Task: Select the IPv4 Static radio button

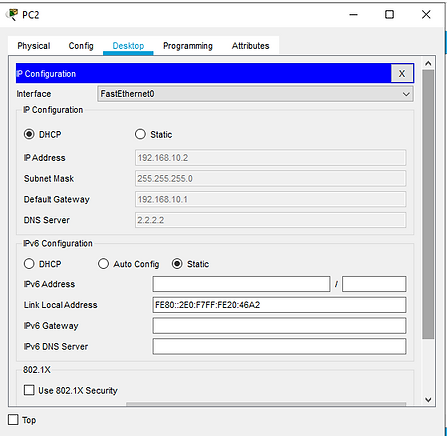Action: [x=140, y=134]
